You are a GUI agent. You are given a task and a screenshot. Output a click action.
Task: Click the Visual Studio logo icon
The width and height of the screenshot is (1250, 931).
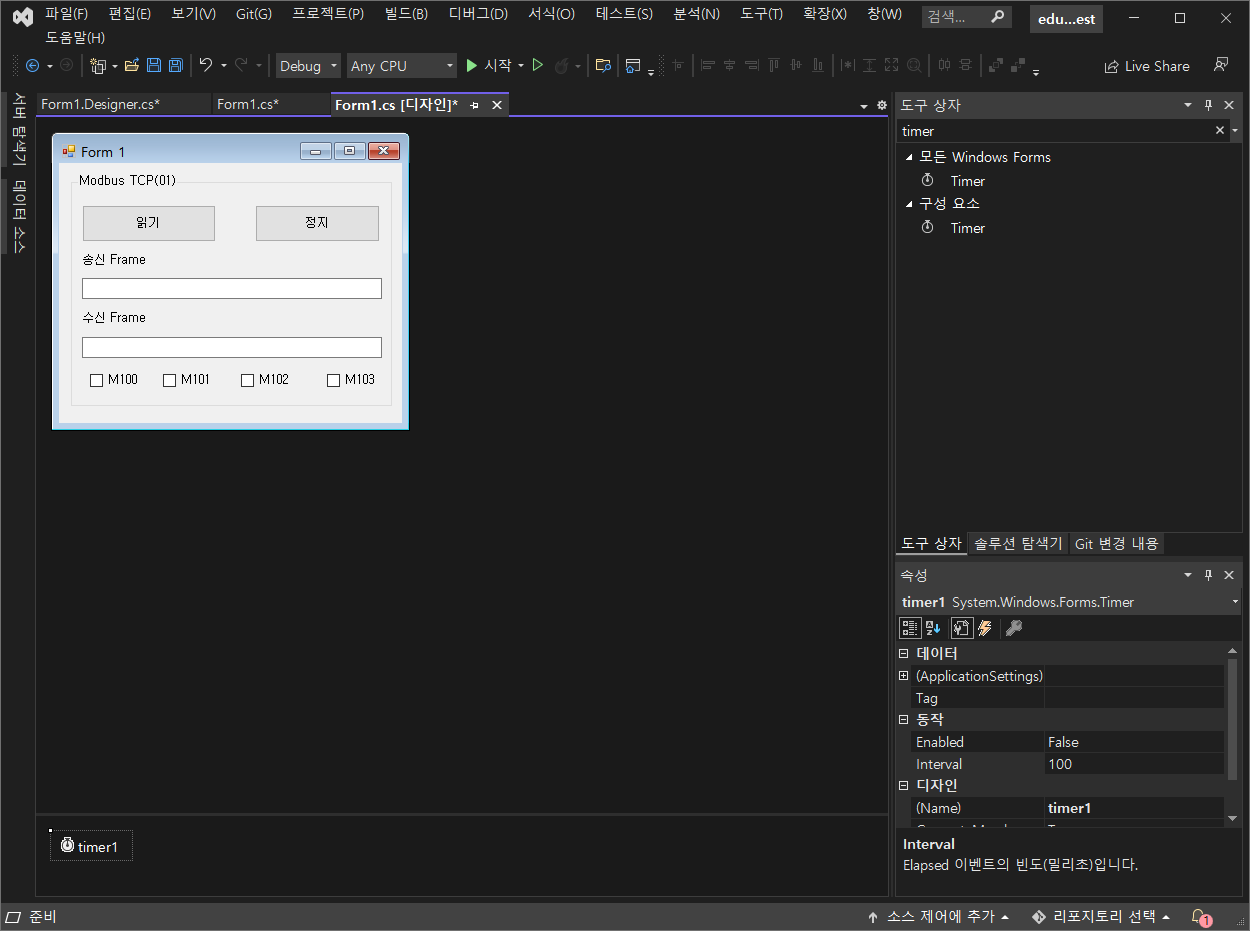[x=22, y=17]
